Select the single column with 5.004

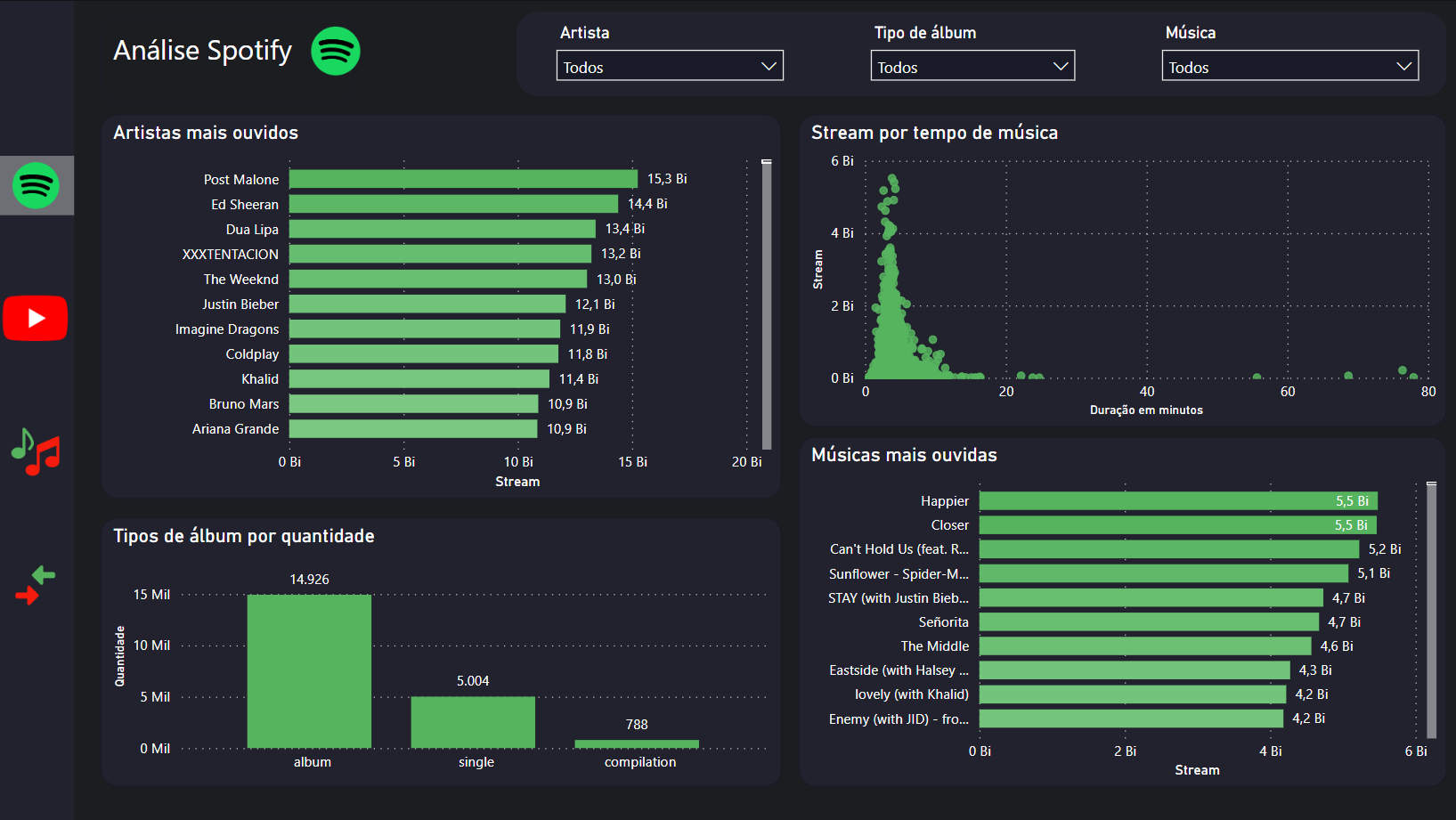click(473, 722)
